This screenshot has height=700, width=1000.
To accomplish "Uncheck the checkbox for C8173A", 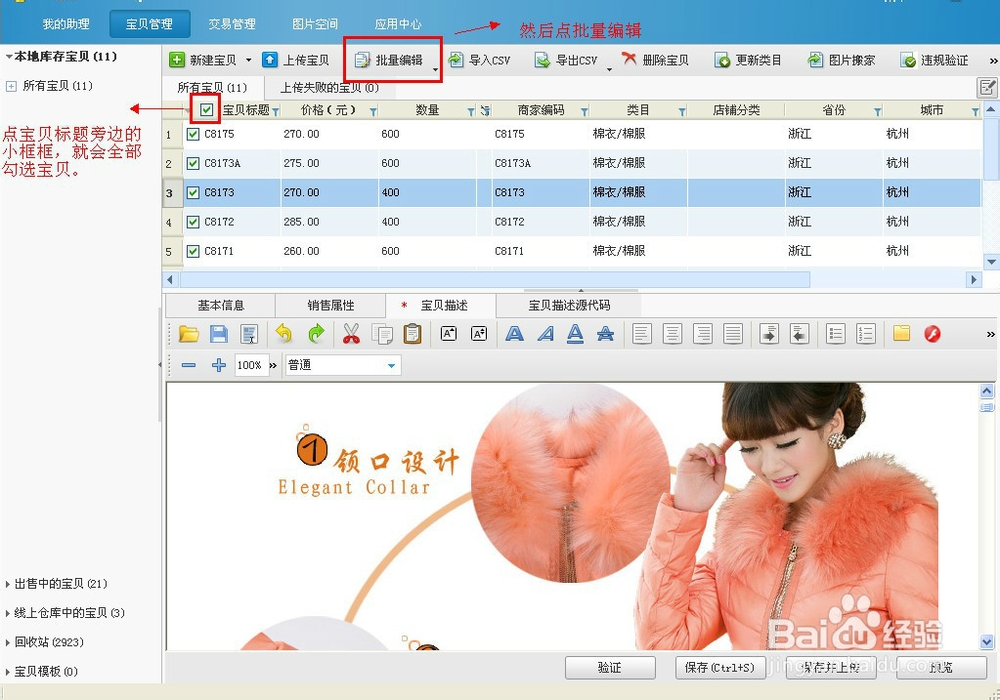I will (193, 163).
